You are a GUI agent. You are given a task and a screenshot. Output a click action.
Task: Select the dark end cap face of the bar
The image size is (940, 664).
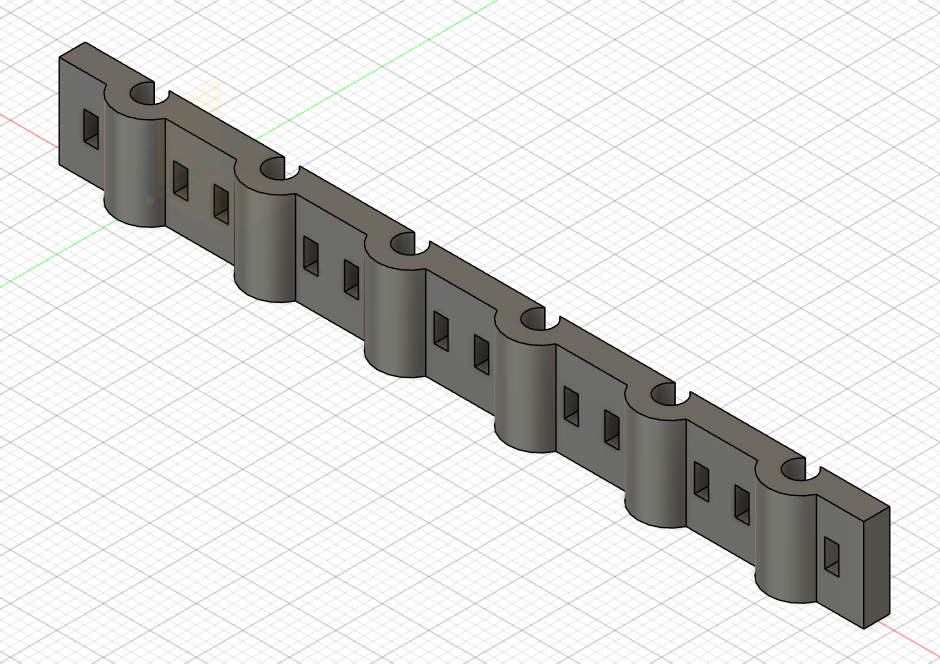point(876,568)
